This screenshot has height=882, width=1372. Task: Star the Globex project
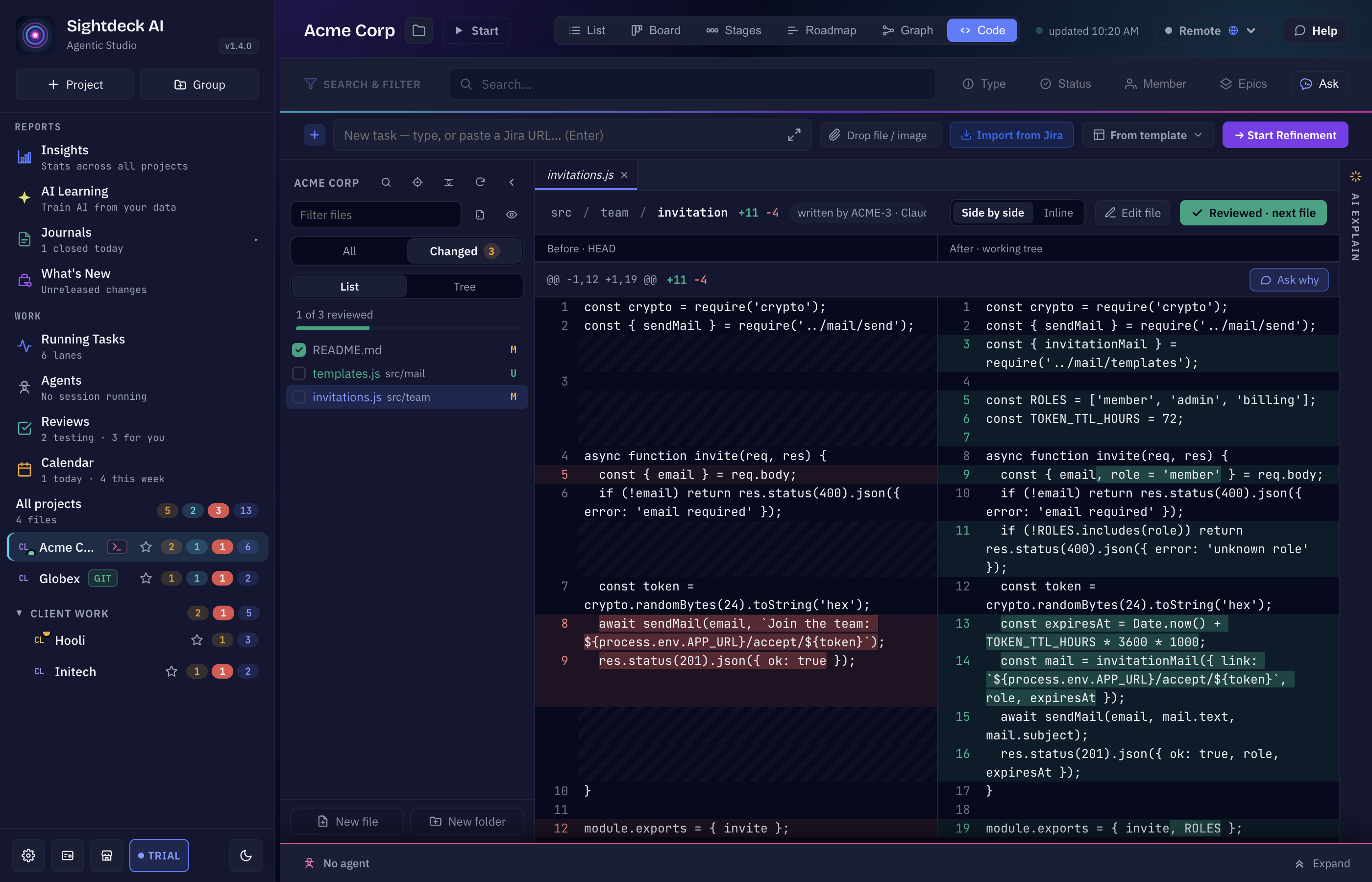(146, 579)
